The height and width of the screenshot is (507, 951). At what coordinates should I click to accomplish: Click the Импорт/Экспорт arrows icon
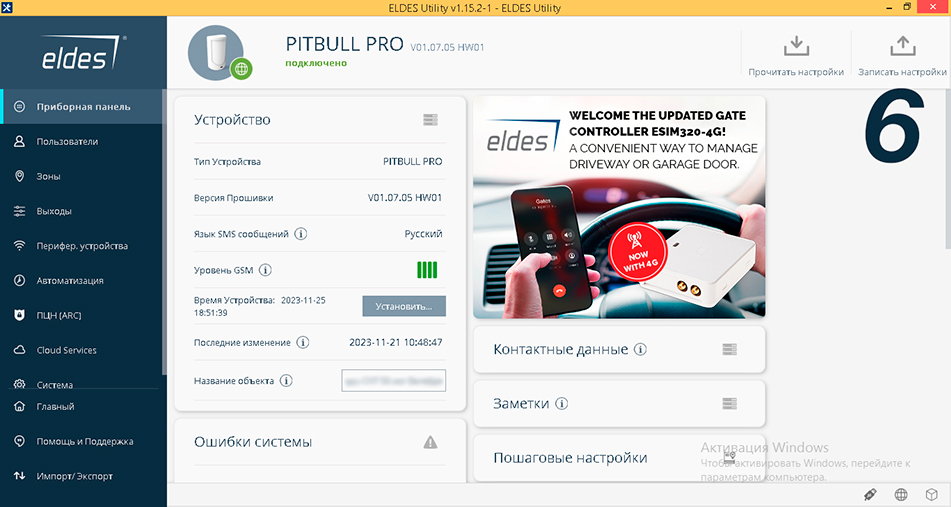19,476
